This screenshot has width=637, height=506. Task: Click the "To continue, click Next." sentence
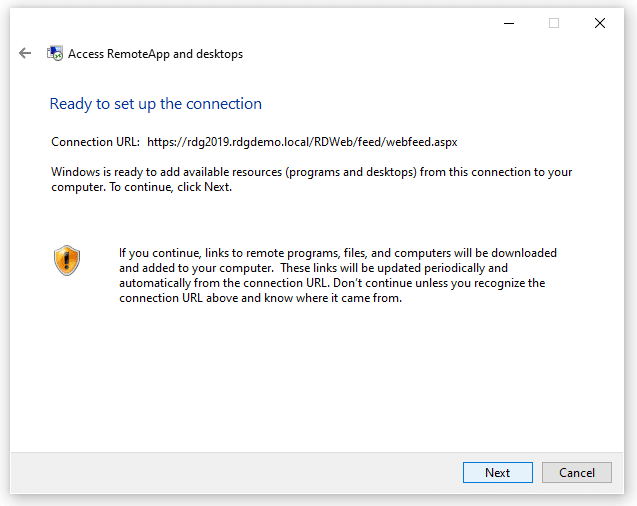170,187
